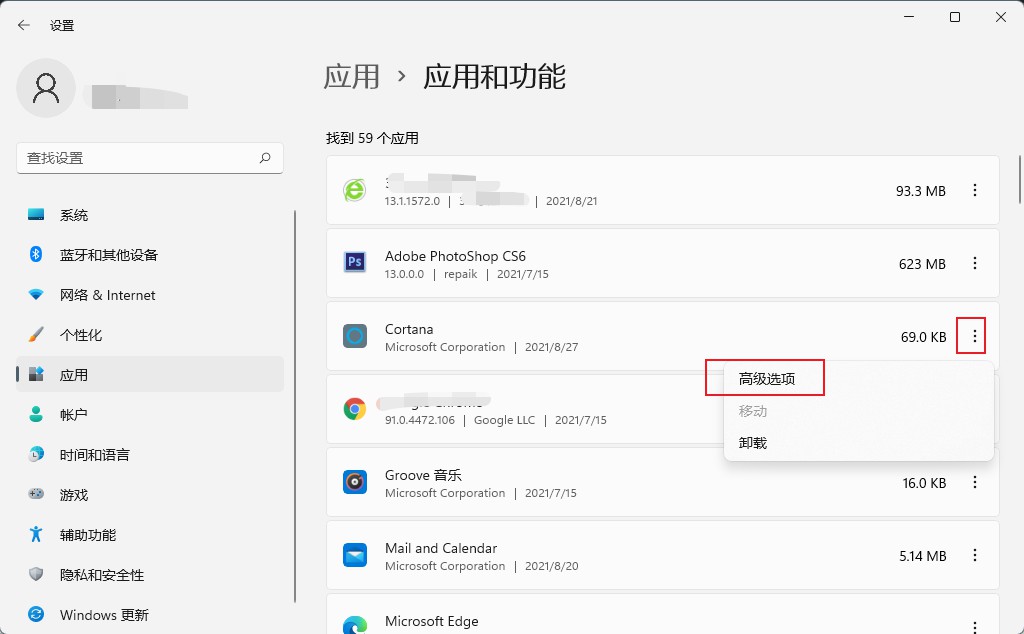1024x634 pixels.
Task: Click the Bluetooth icon in sidebar
Action: (x=36, y=254)
